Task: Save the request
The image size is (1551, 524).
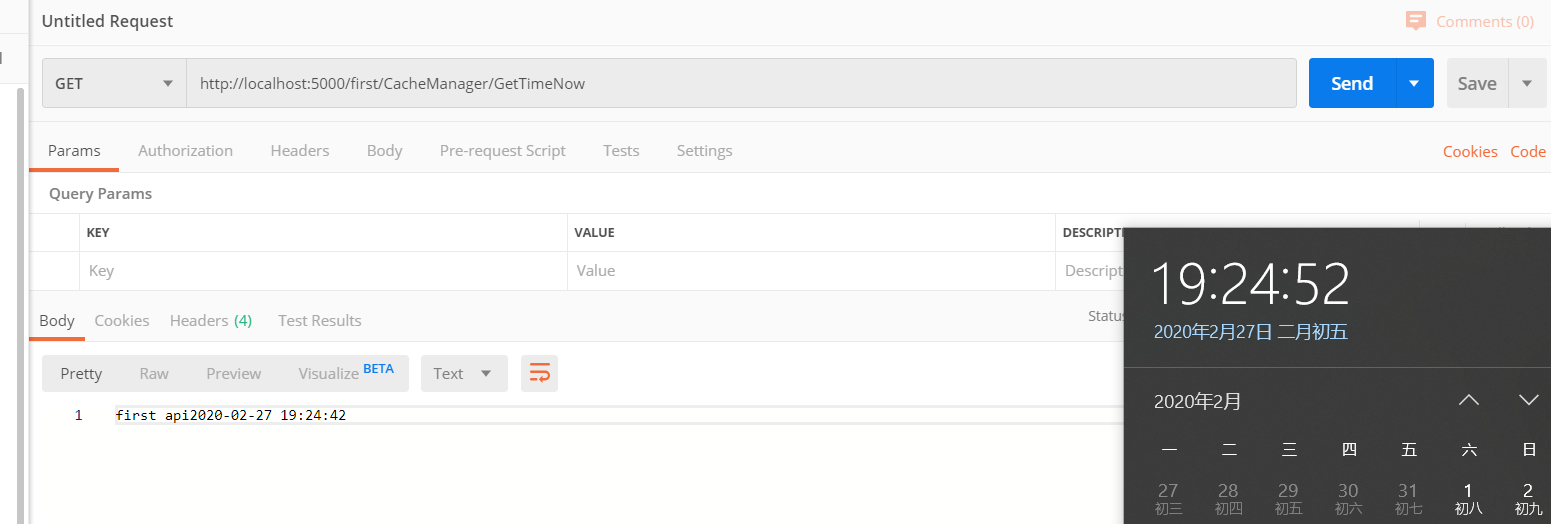Action: click(x=1477, y=84)
